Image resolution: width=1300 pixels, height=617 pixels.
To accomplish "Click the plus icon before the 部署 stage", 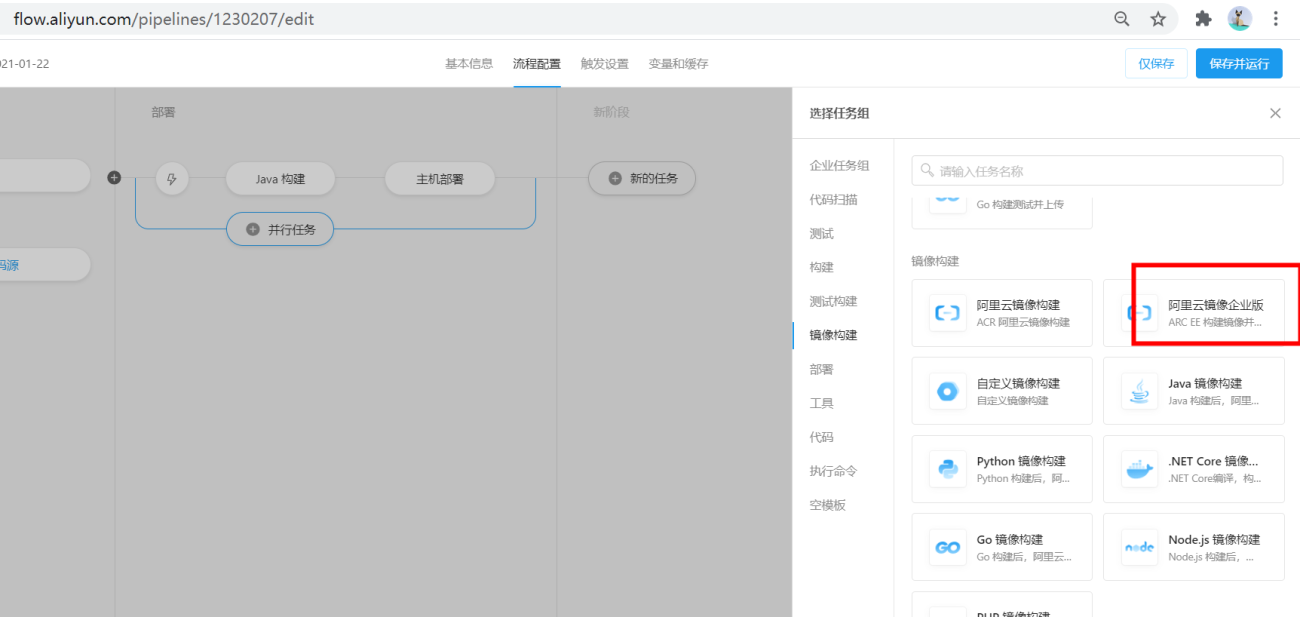I will [x=114, y=178].
